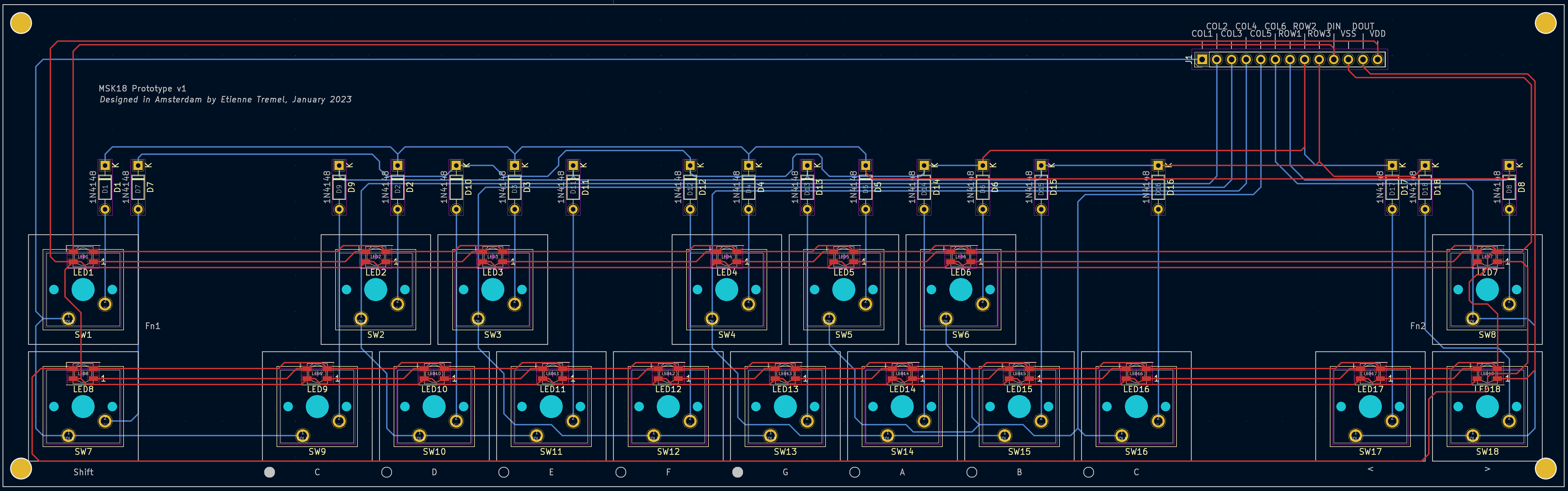The width and height of the screenshot is (1568, 491).
Task: Select the D9 diode designator
Action: (351, 187)
